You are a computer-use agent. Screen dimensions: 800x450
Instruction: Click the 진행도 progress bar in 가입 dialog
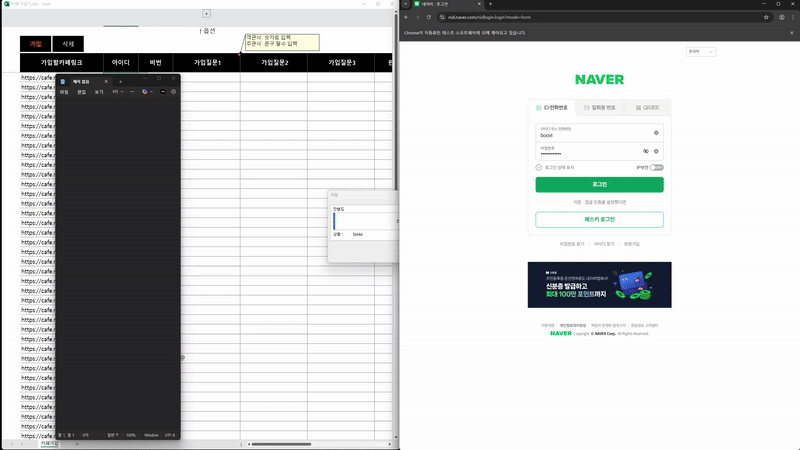365,221
